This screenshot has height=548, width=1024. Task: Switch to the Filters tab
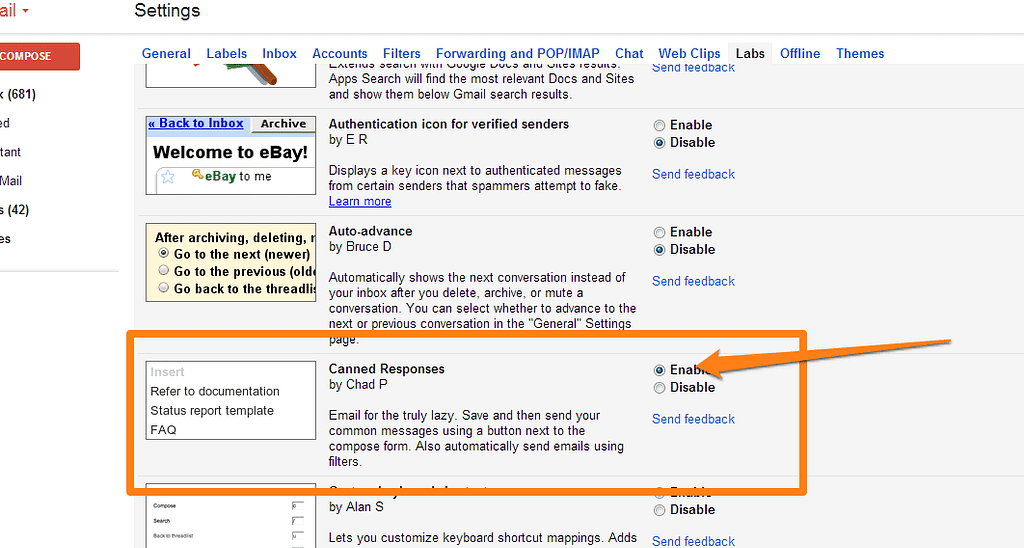click(402, 54)
